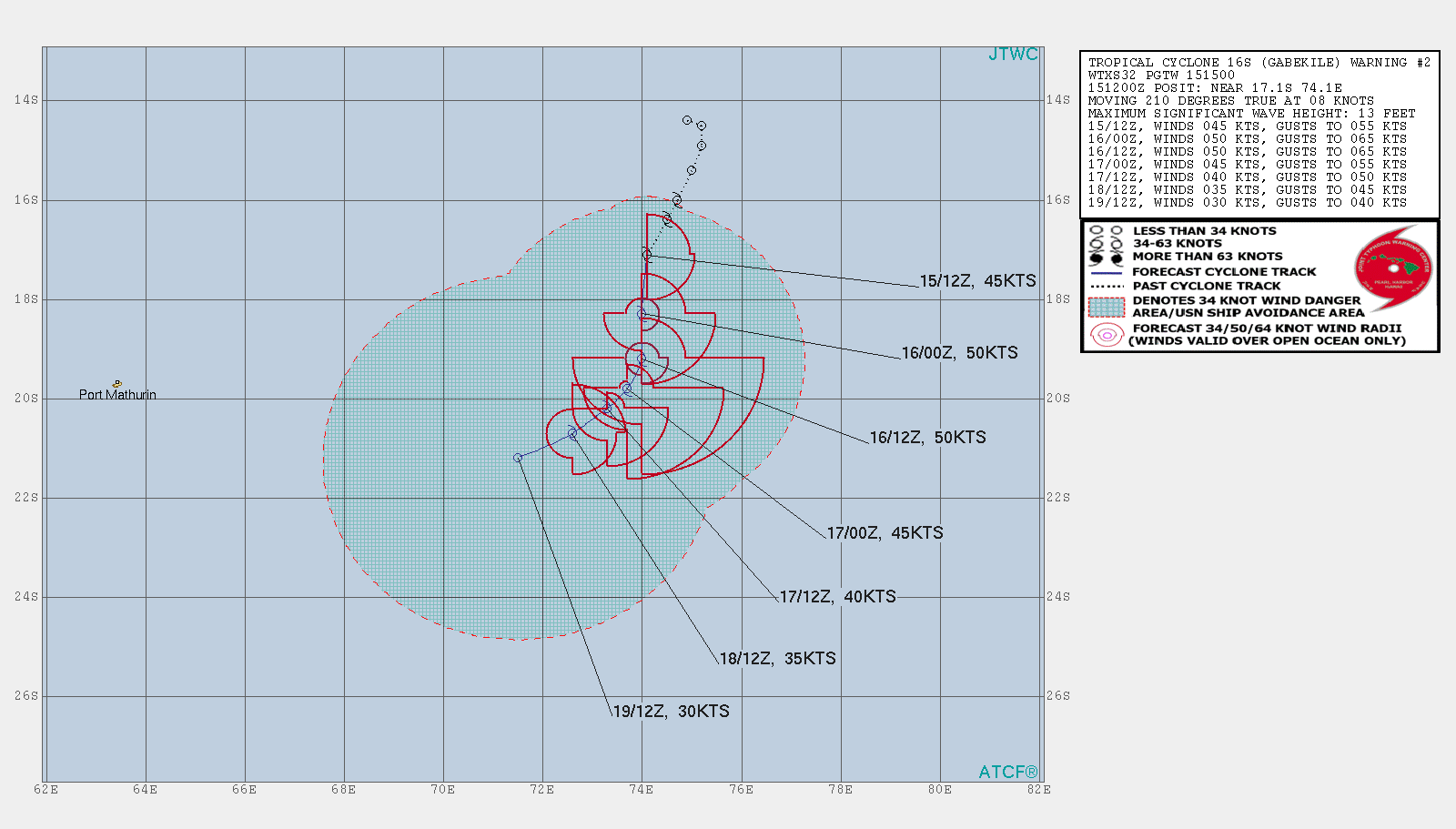Click the '19/12Z, 30KTS' forecast label

[x=671, y=712]
